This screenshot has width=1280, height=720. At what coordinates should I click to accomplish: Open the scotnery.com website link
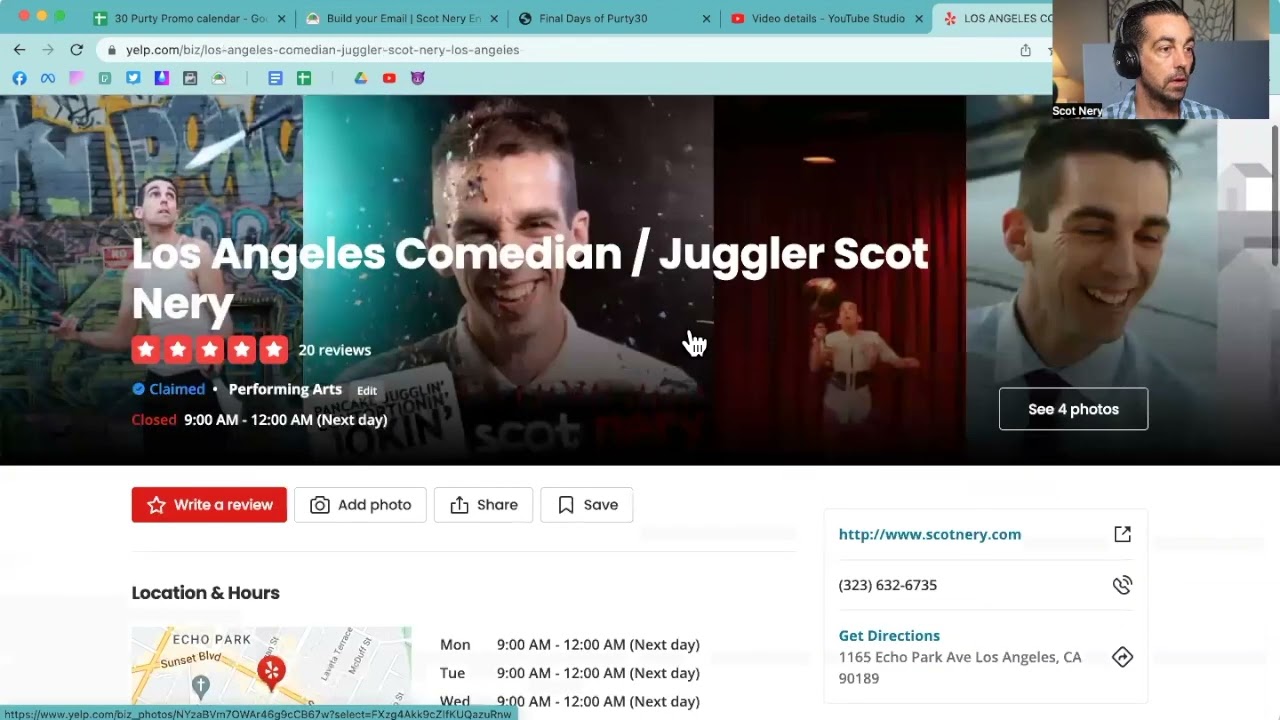930,534
